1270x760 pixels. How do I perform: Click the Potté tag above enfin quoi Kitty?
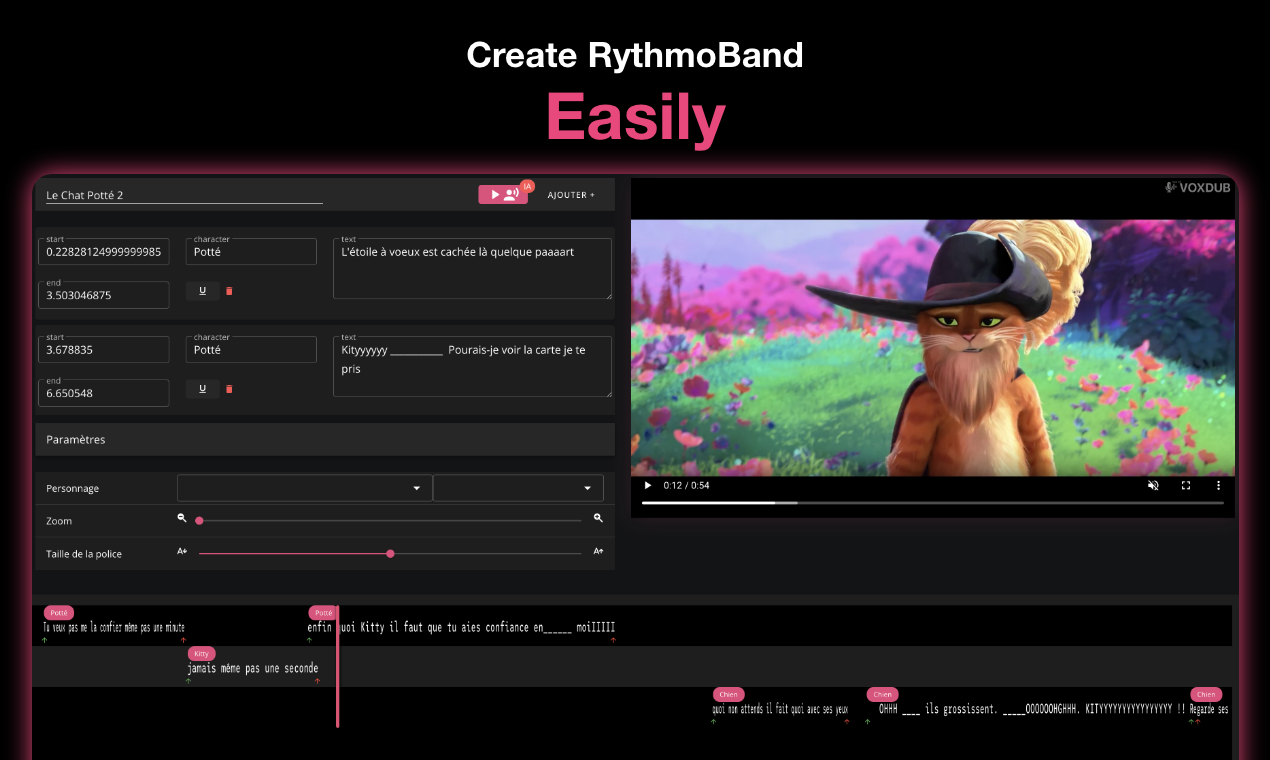(322, 612)
